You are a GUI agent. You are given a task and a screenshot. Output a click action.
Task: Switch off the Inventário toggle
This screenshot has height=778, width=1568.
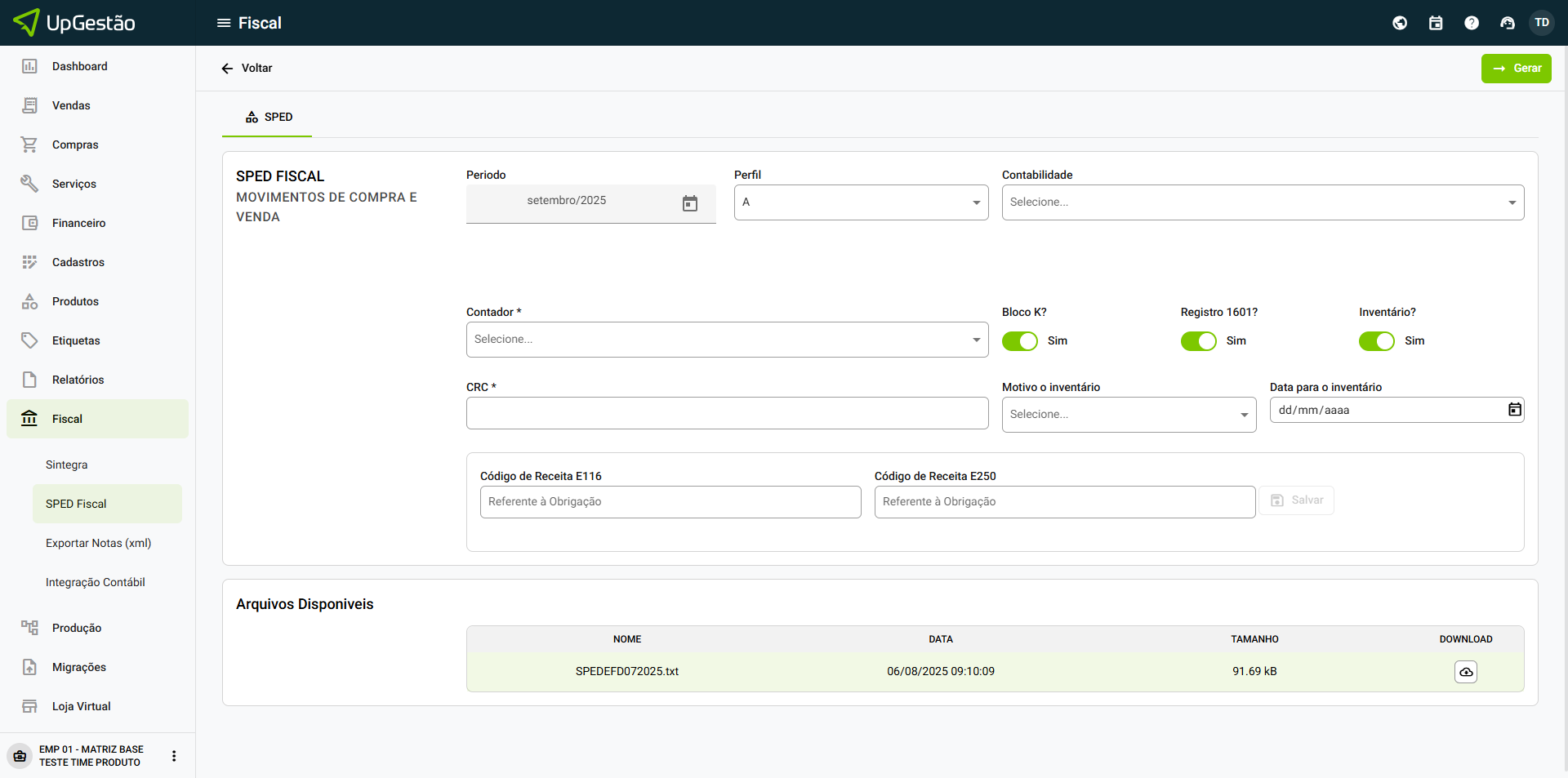pyautogui.click(x=1376, y=341)
